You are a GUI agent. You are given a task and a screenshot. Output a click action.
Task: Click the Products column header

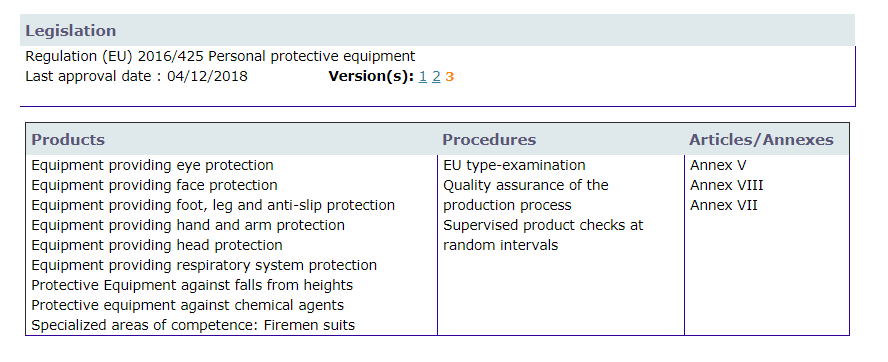coord(68,139)
